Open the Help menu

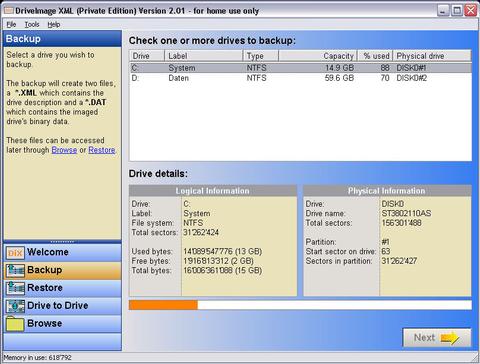tap(53, 24)
